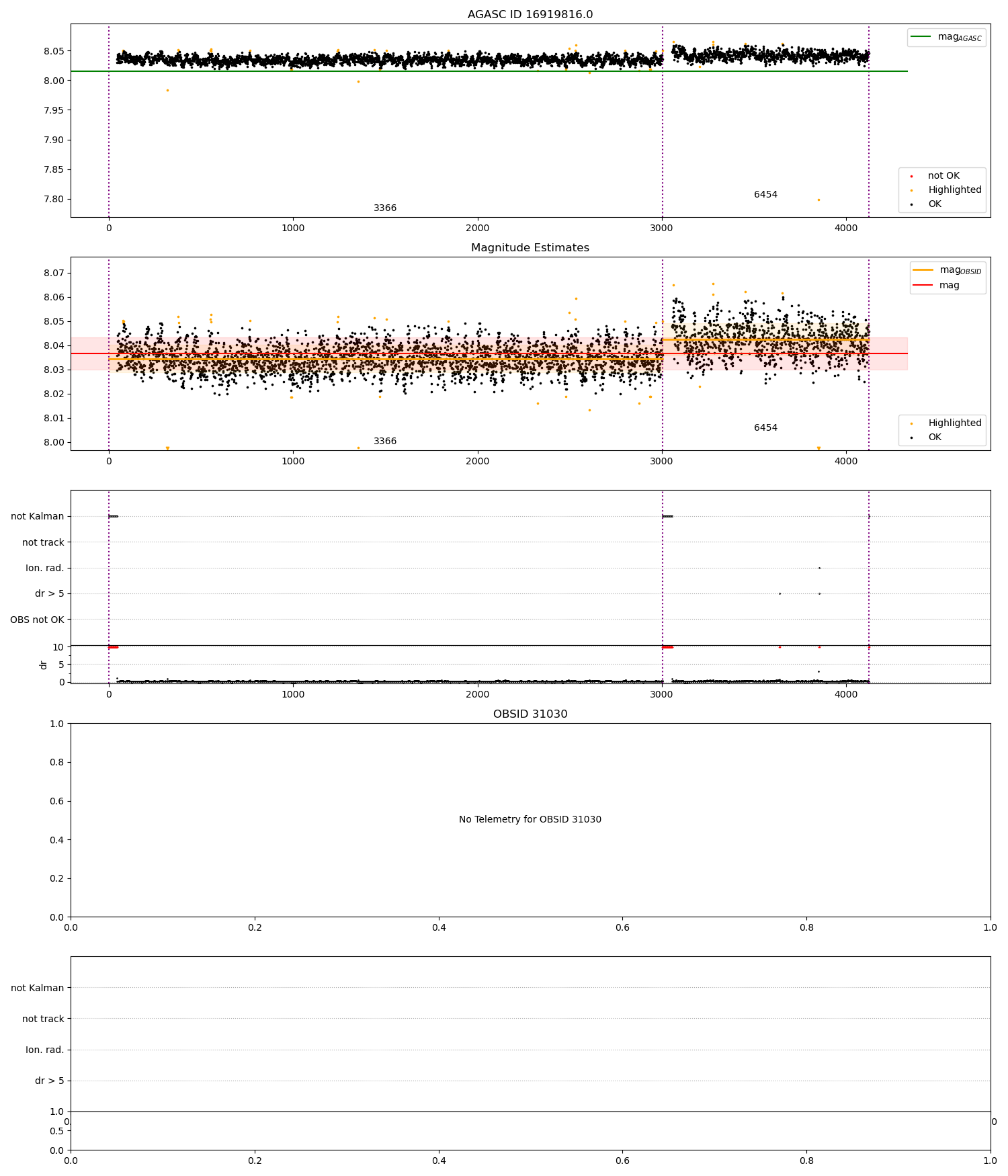Click 'Highlighted' legend entry in top AGASC plot
Image resolution: width=1008 pixels, height=1176 pixels.
(x=946, y=190)
